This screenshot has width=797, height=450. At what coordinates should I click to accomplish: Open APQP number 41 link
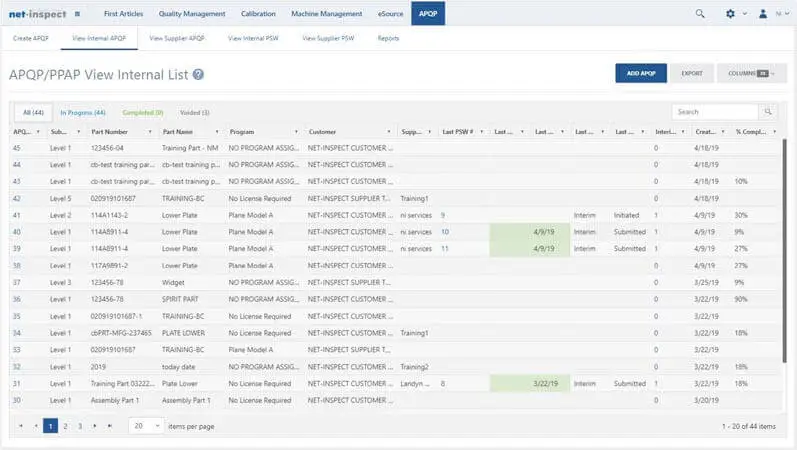coord(17,216)
